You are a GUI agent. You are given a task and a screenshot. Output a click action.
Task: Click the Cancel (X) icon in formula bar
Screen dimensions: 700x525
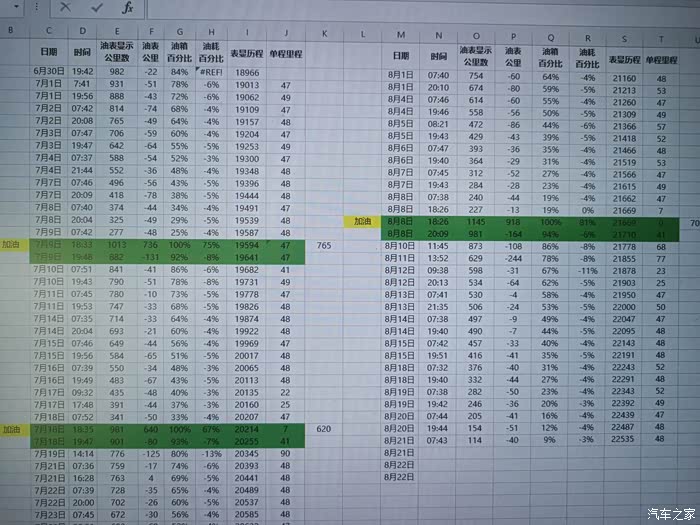point(65,7)
